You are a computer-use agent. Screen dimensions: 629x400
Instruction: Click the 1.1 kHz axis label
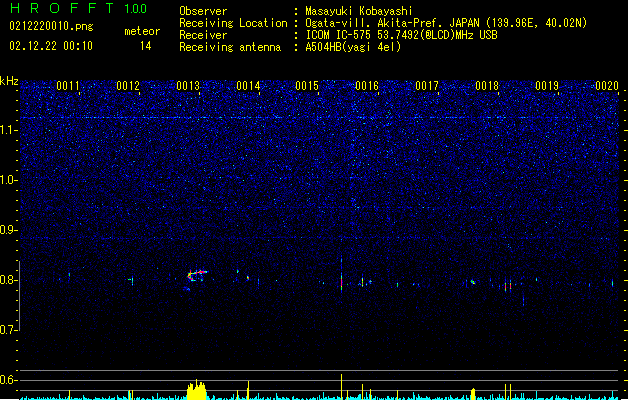pyautogui.click(x=9, y=130)
